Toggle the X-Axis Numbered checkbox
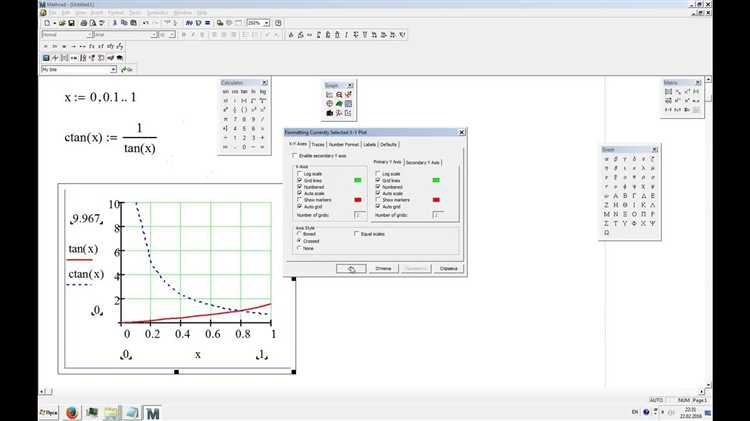This screenshot has width=750, height=421. coord(299,187)
